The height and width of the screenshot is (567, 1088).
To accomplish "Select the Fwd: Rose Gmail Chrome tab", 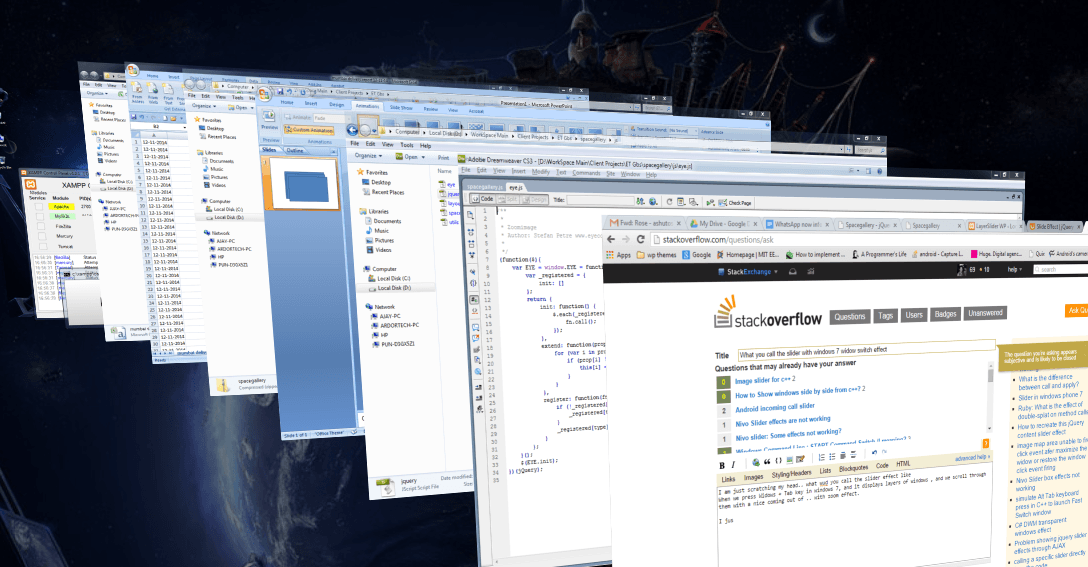I will [x=643, y=223].
